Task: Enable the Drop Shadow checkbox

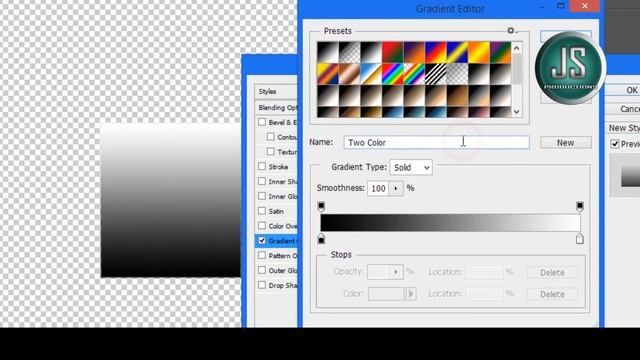Action: point(262,285)
